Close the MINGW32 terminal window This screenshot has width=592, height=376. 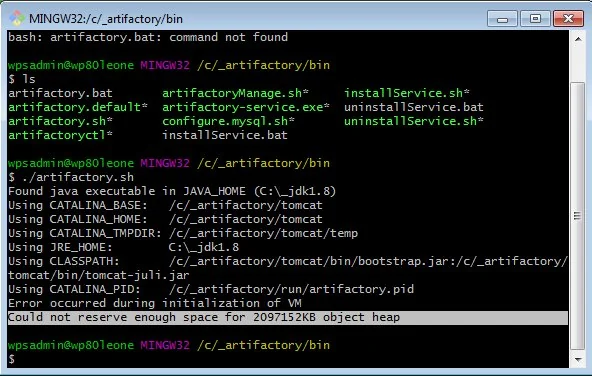click(568, 19)
